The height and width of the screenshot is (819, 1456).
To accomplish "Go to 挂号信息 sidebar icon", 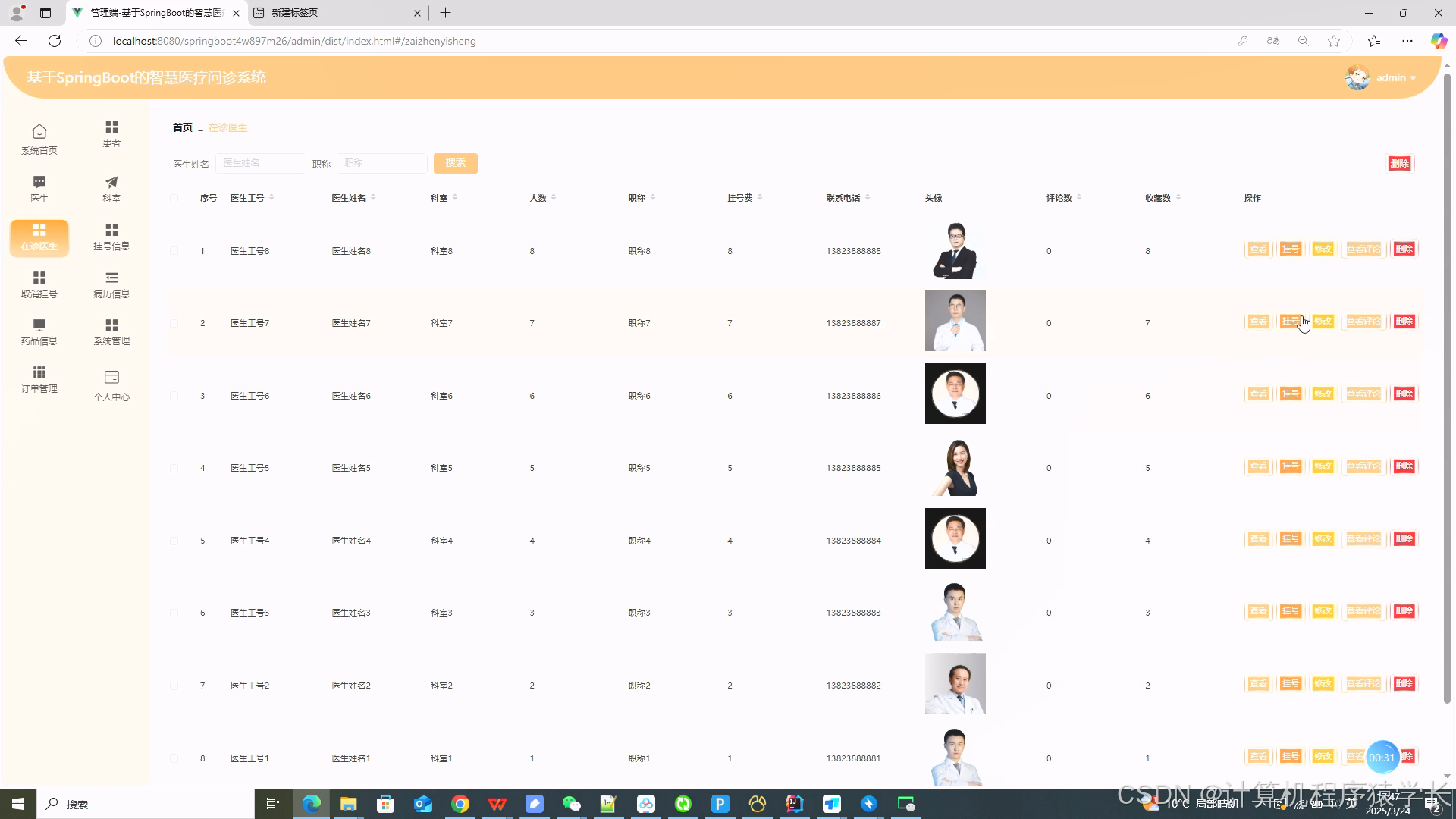I will [x=111, y=230].
